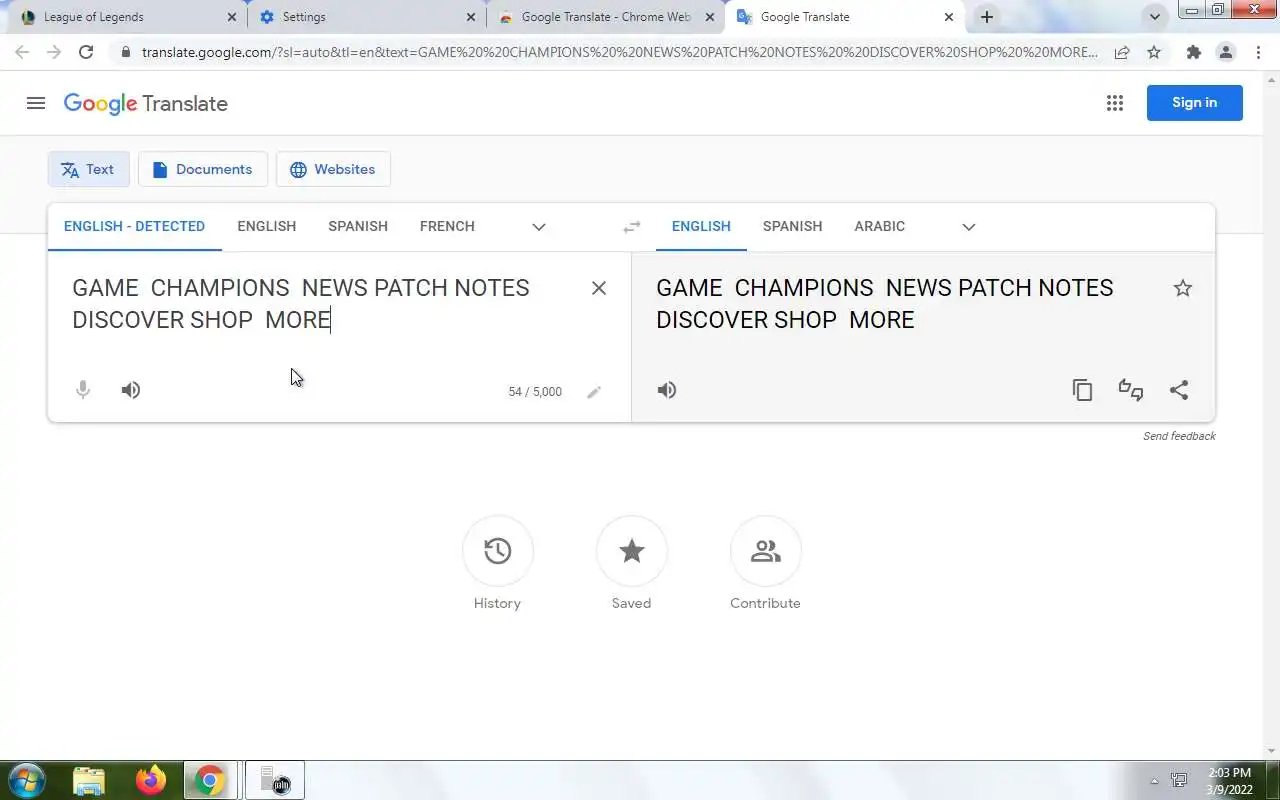Copy translation with the copy icon
Image resolution: width=1280 pixels, height=800 pixels.
point(1082,390)
